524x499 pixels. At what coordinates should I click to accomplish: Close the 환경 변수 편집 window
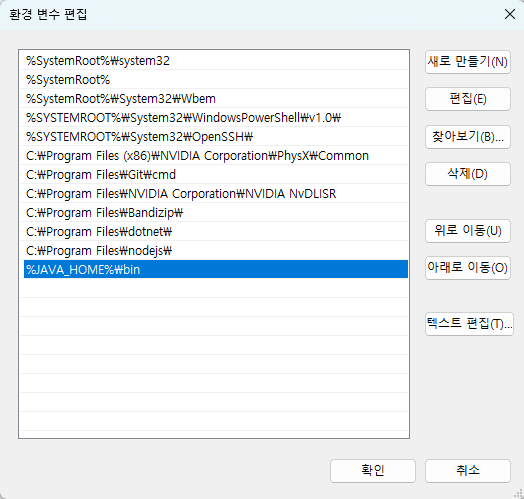click(x=510, y=14)
